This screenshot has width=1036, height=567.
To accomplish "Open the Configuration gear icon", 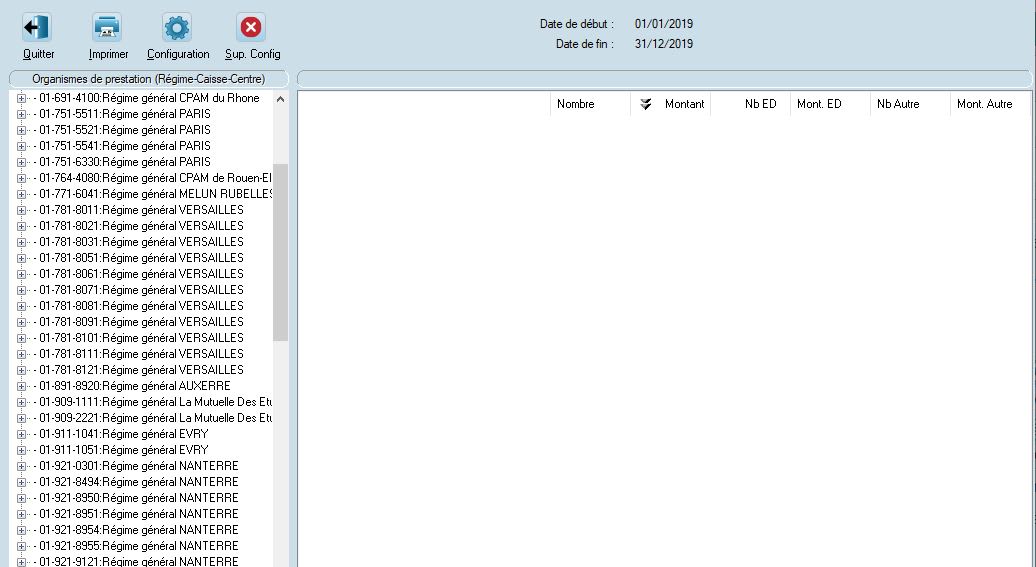I will [x=177, y=28].
